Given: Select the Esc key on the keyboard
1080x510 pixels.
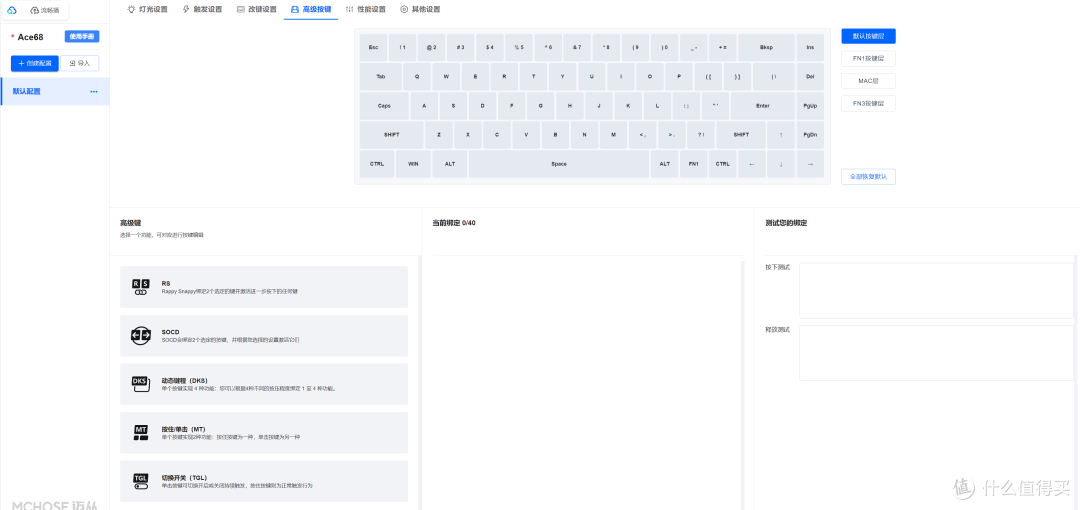Looking at the screenshot, I should 373,48.
